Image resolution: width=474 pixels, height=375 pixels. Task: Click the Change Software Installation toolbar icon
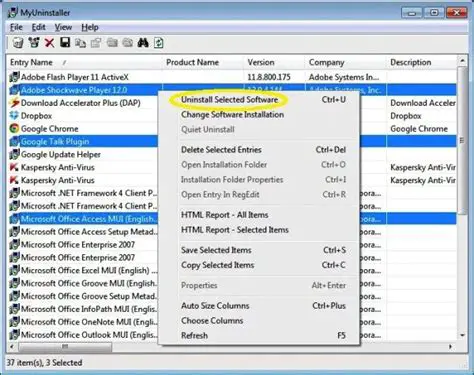click(34, 43)
